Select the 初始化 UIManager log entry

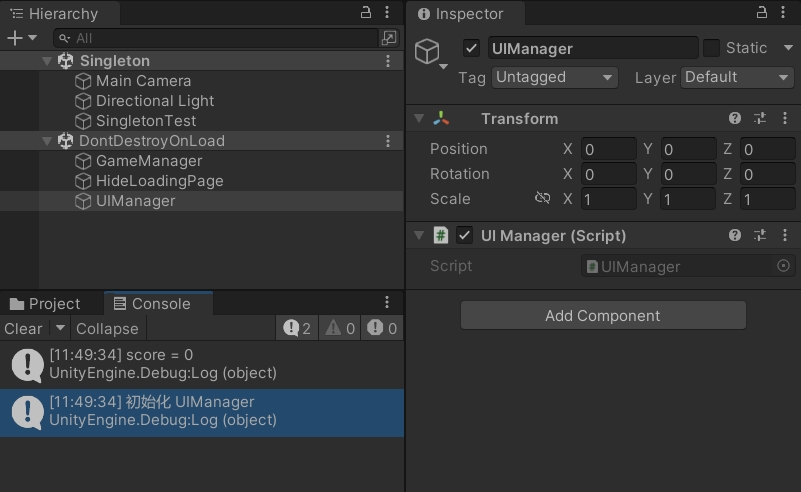pos(202,412)
